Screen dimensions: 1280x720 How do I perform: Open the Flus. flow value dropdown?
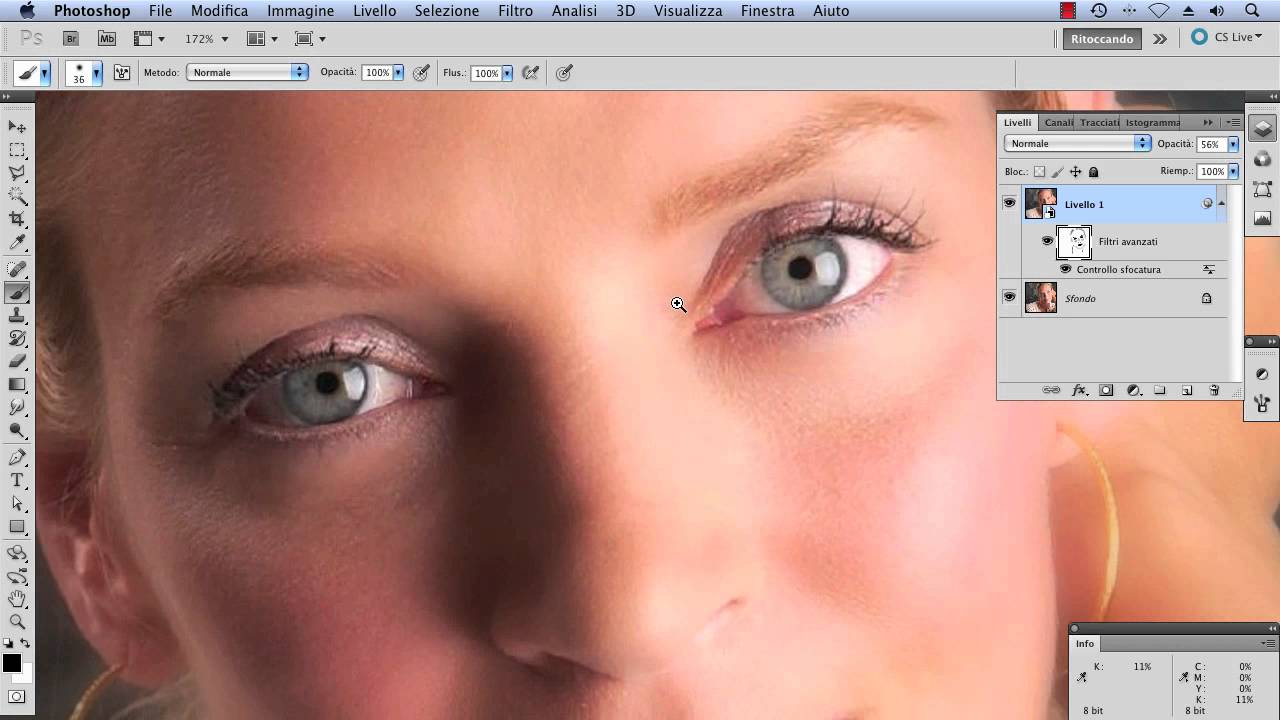point(507,73)
